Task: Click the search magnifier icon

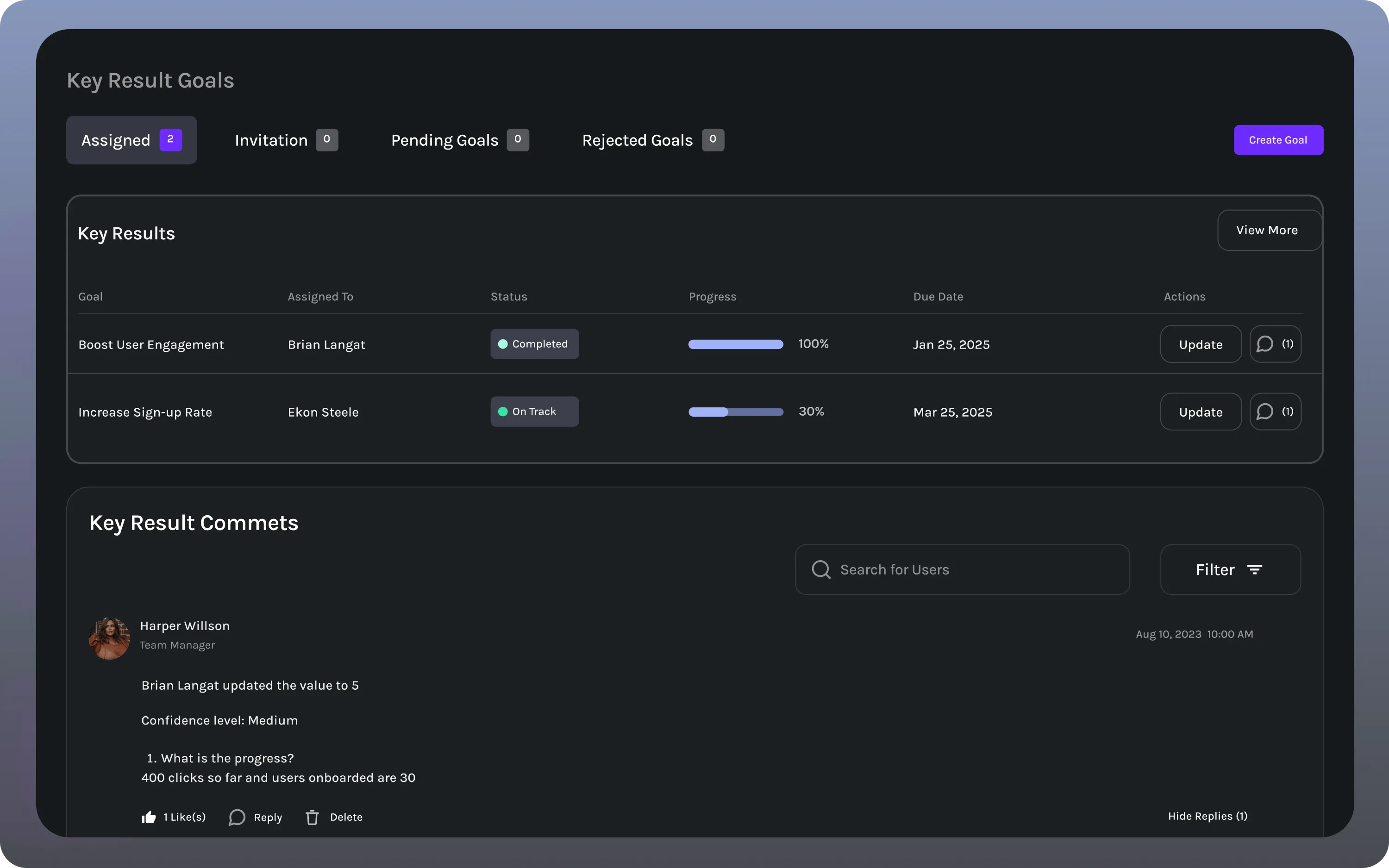Action: (821, 569)
